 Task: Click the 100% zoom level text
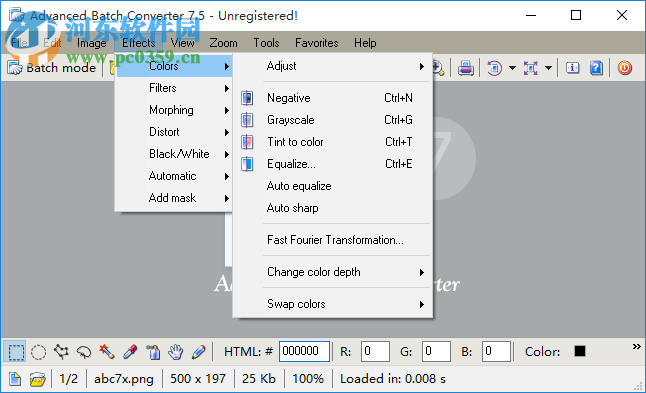click(x=308, y=379)
